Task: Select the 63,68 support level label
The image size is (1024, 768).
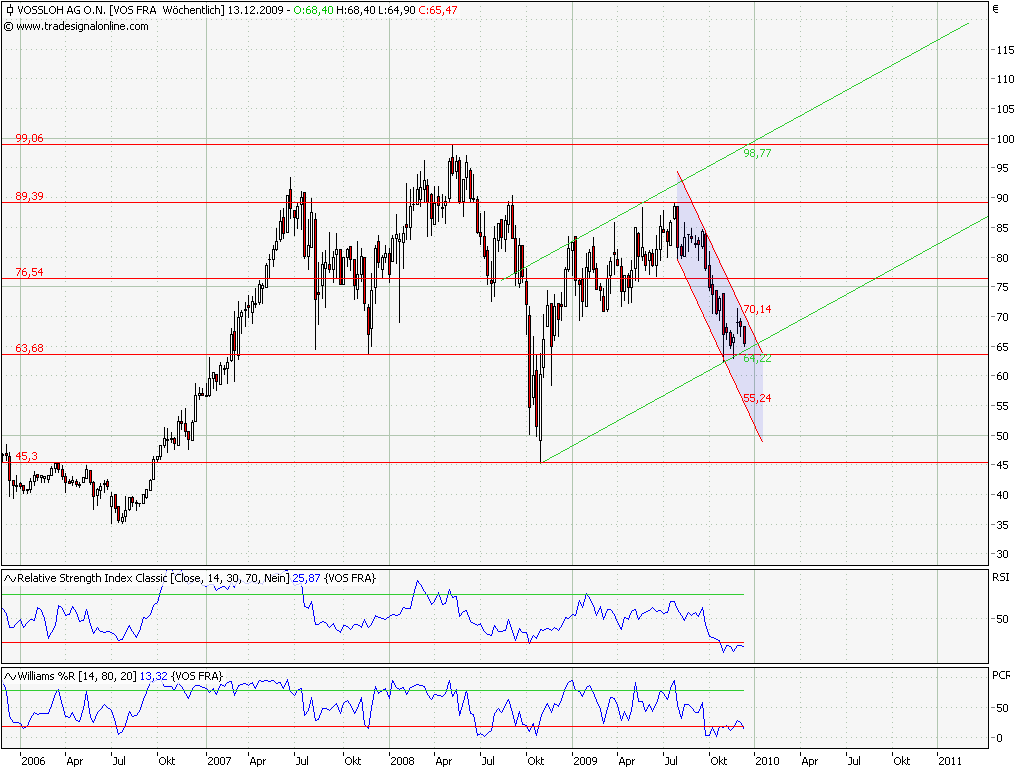Action: [x=30, y=349]
